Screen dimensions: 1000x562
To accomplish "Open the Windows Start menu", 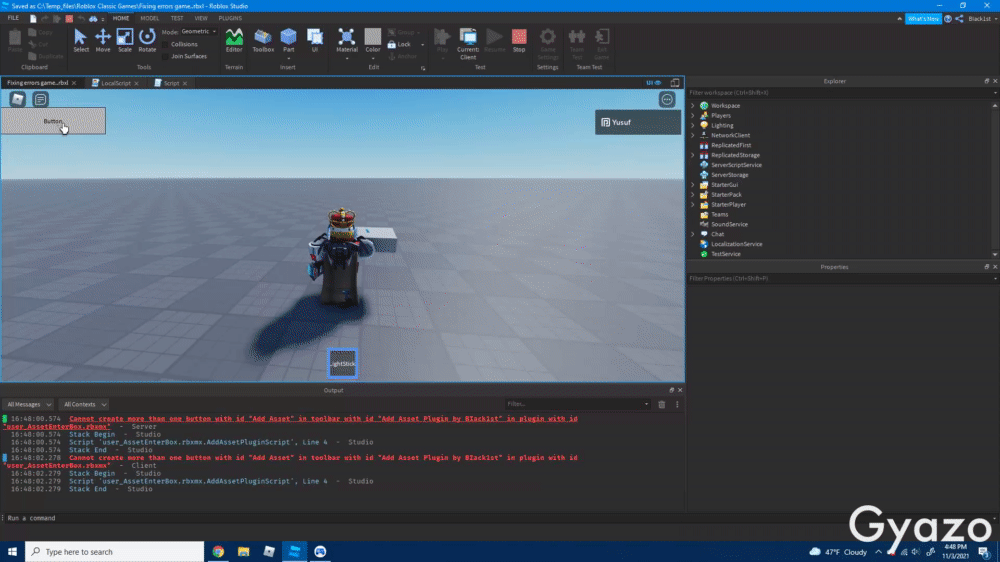I will (12, 552).
